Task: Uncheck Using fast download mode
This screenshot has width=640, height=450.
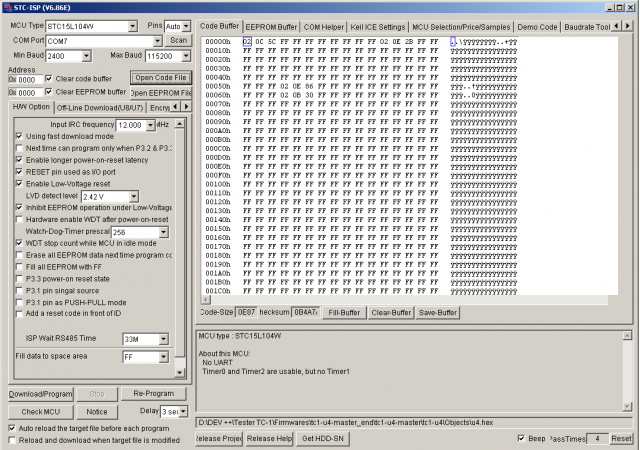Action: 19,136
